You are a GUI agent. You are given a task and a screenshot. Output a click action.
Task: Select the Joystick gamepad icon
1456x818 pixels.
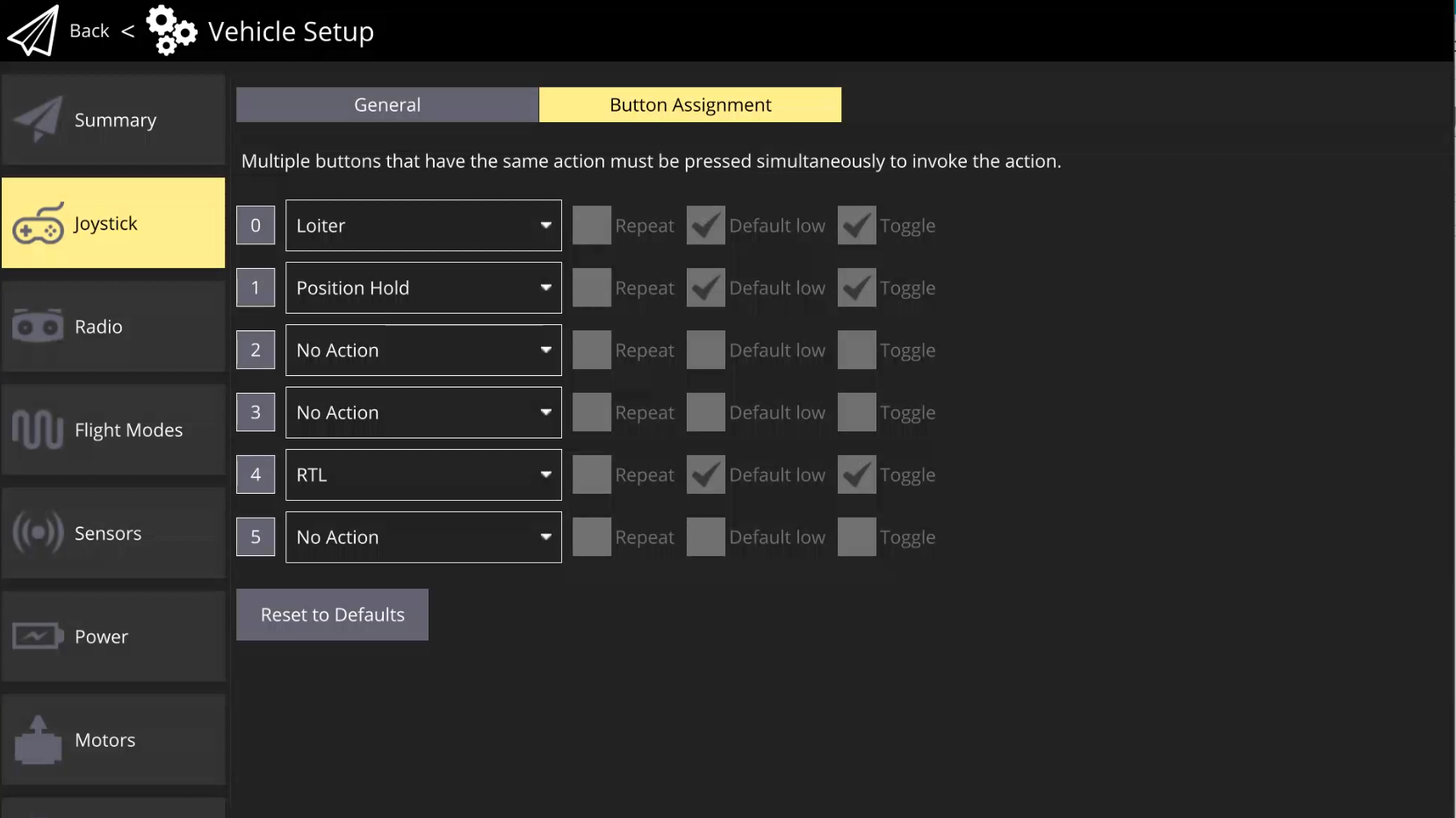click(x=38, y=224)
